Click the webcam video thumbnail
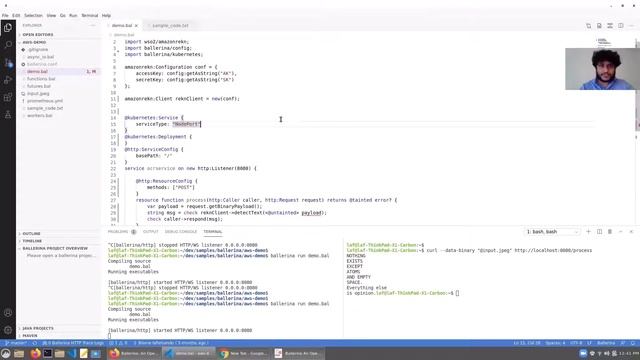The width and height of the screenshot is (640, 360). pyautogui.click(x=602, y=69)
